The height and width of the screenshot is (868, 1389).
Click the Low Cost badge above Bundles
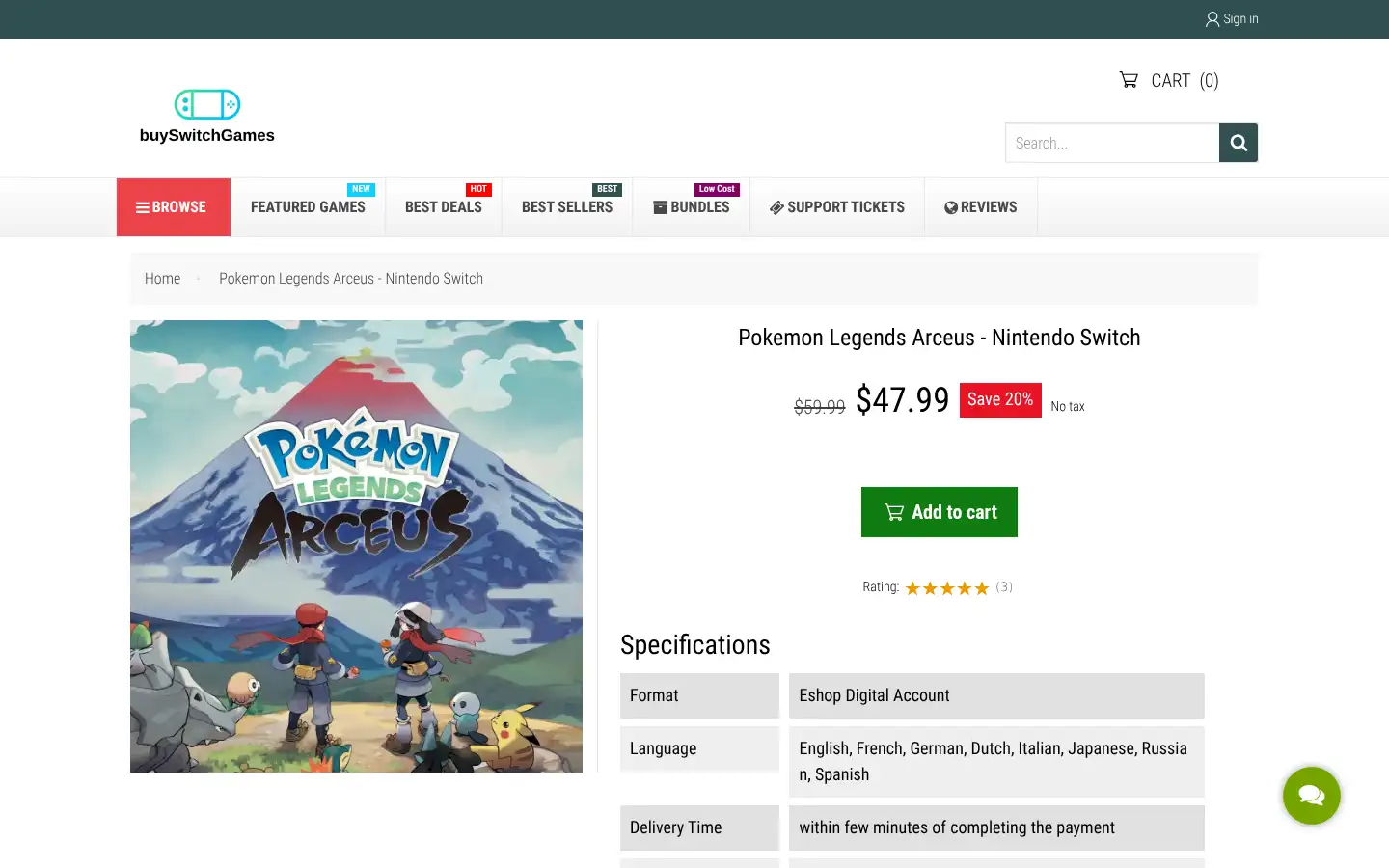(717, 189)
